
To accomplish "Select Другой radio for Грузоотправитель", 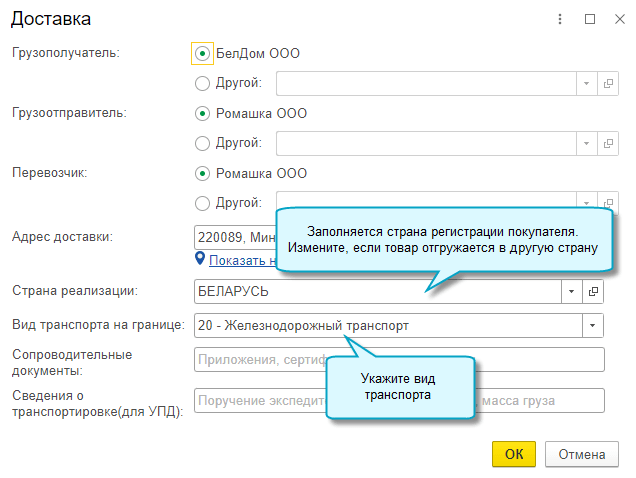I will click(x=203, y=143).
